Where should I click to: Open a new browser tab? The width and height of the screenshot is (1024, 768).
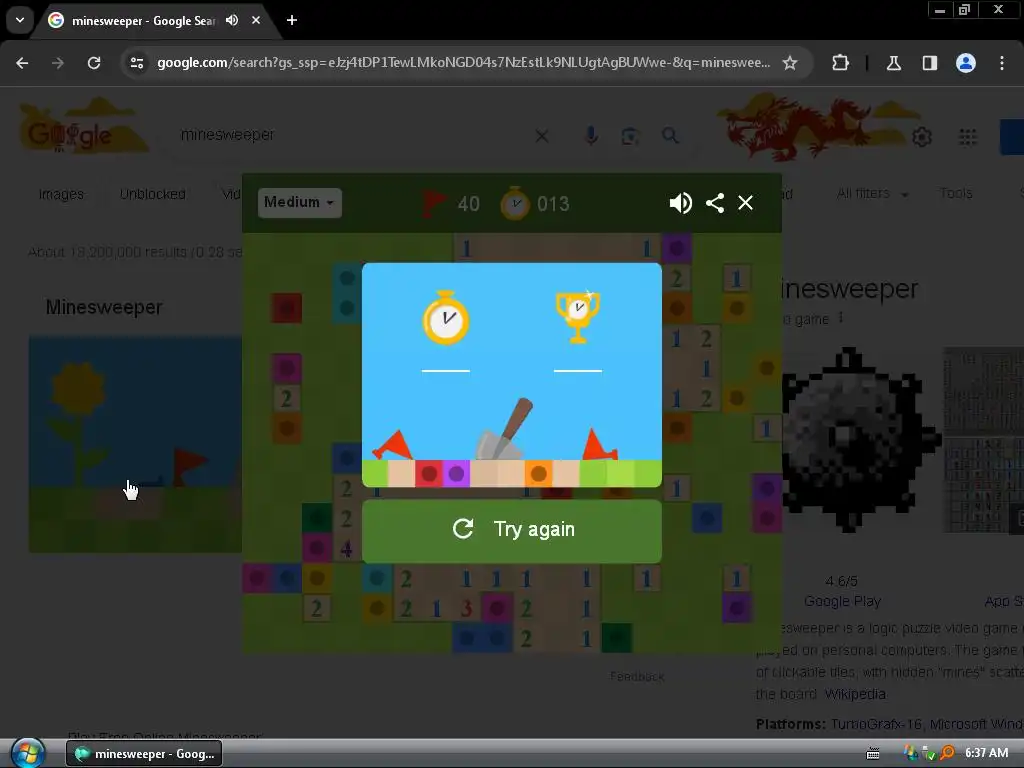(x=292, y=20)
